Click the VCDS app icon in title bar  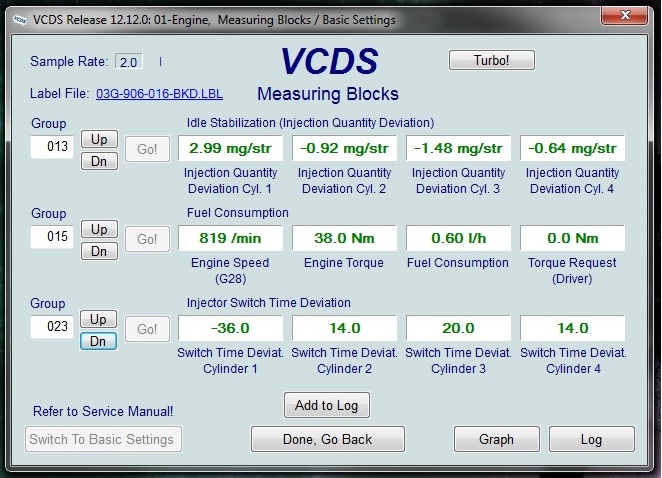[x=20, y=20]
